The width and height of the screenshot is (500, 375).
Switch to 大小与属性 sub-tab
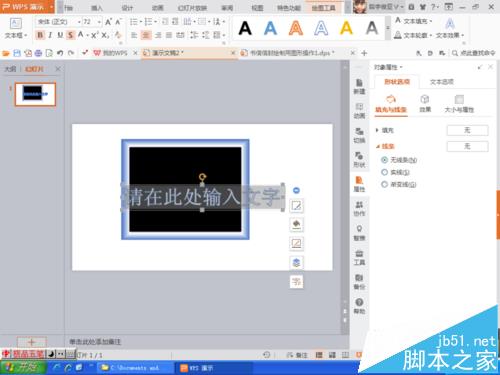pos(459,104)
